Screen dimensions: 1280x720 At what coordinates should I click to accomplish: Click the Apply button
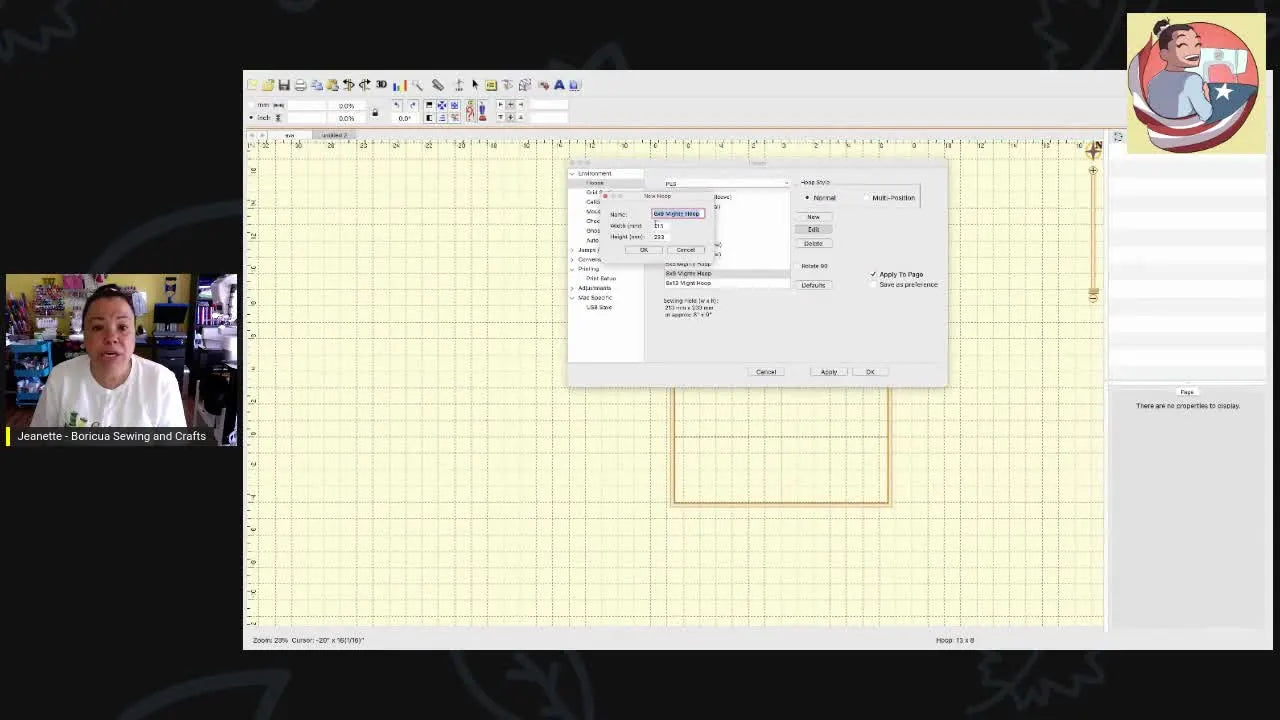pos(829,372)
